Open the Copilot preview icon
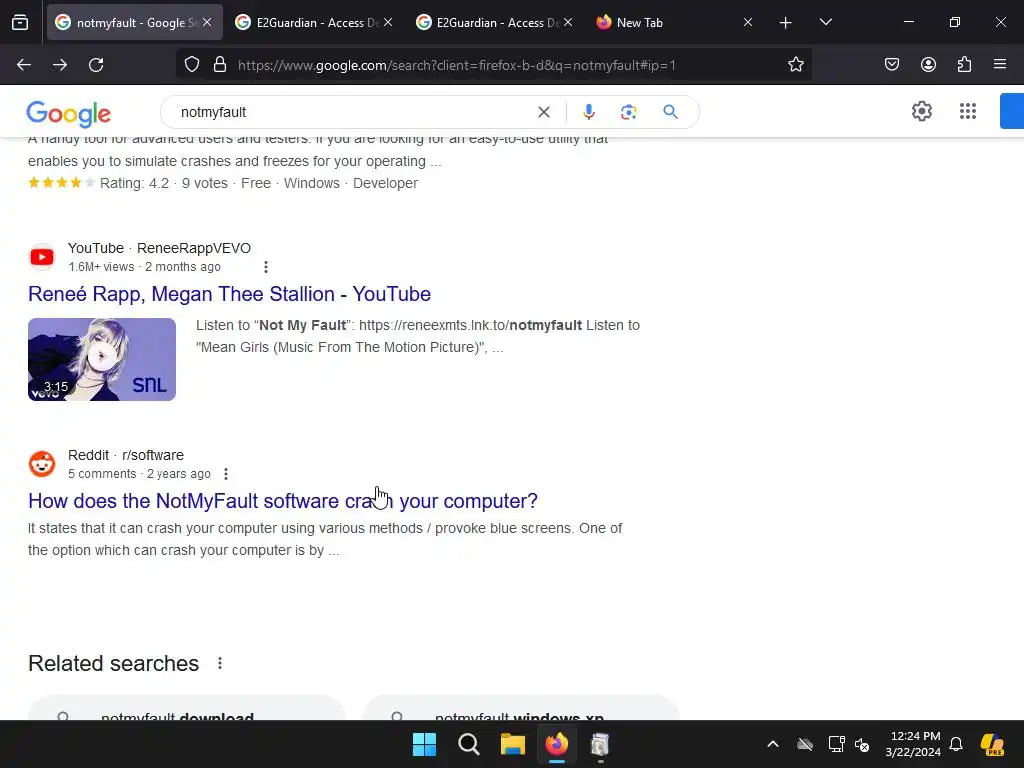Viewport: 1024px width, 768px height. pos(993,744)
